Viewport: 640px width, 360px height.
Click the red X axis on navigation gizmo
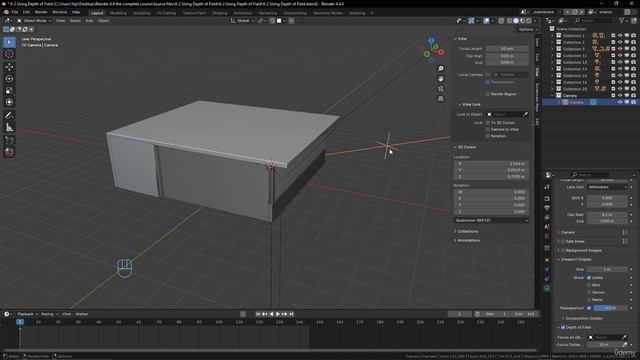coord(441,52)
